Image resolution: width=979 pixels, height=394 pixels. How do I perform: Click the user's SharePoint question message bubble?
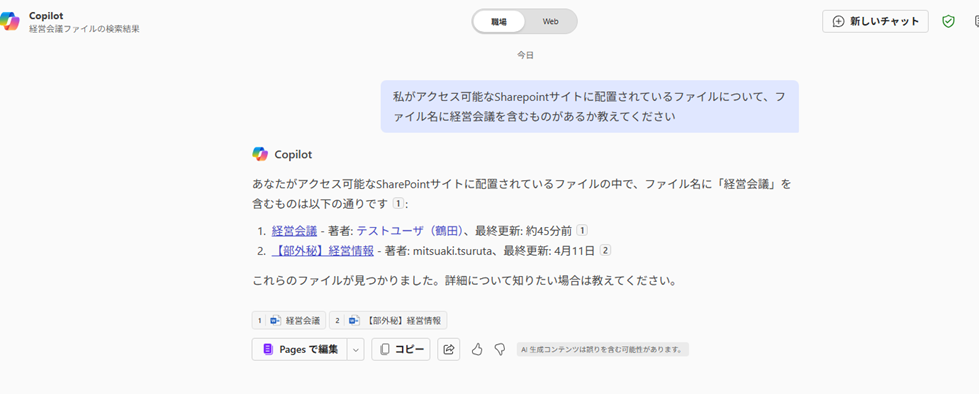click(589, 106)
